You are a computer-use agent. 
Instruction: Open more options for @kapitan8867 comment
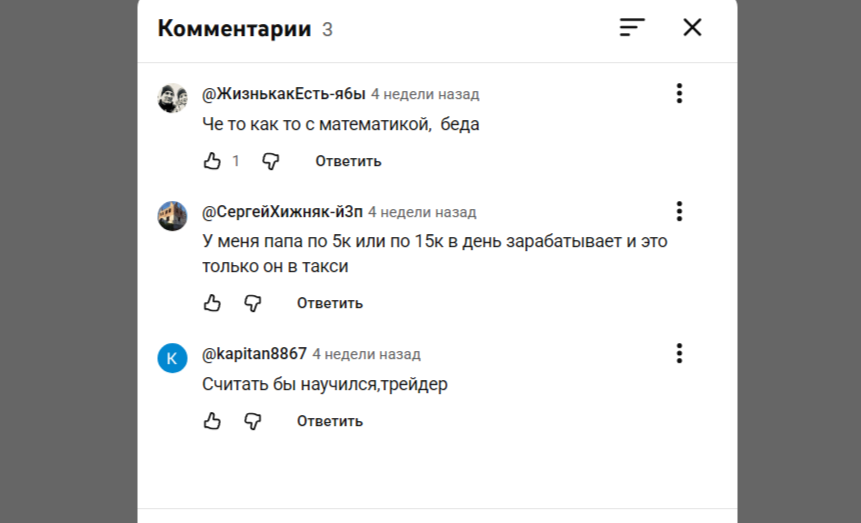pos(679,353)
